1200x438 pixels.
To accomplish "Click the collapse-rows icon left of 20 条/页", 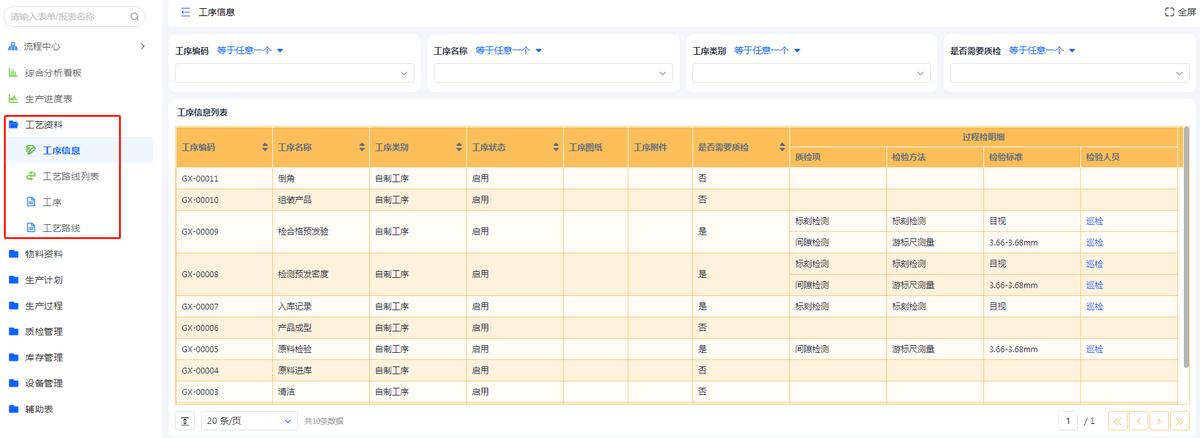I will (186, 421).
